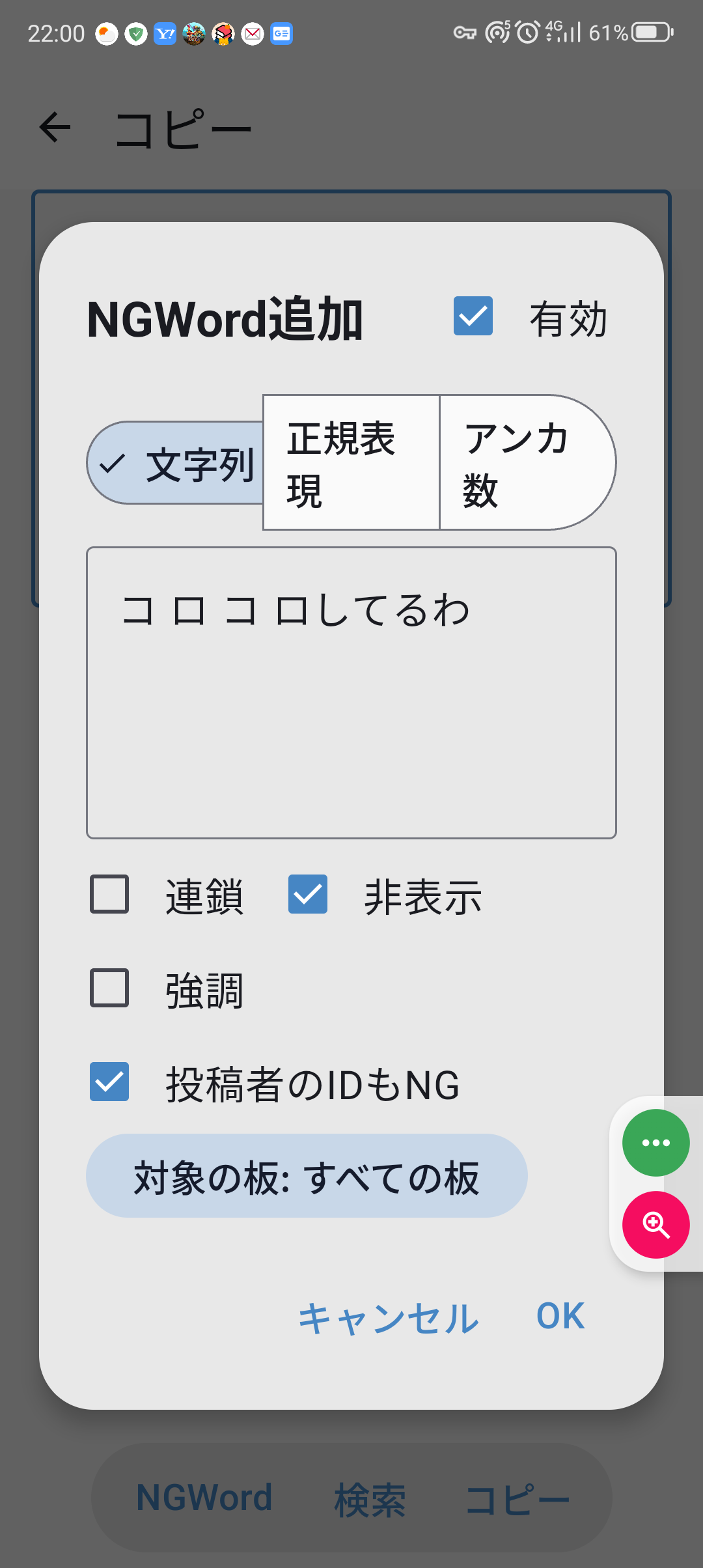Open the Yahoo notification icon in status bar
The image size is (703, 1568).
pyautogui.click(x=165, y=33)
